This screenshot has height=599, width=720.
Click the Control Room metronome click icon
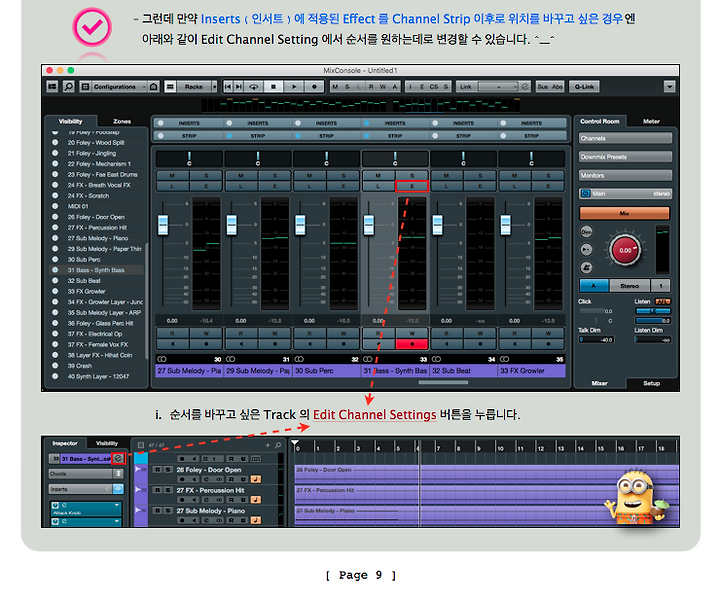[586, 267]
